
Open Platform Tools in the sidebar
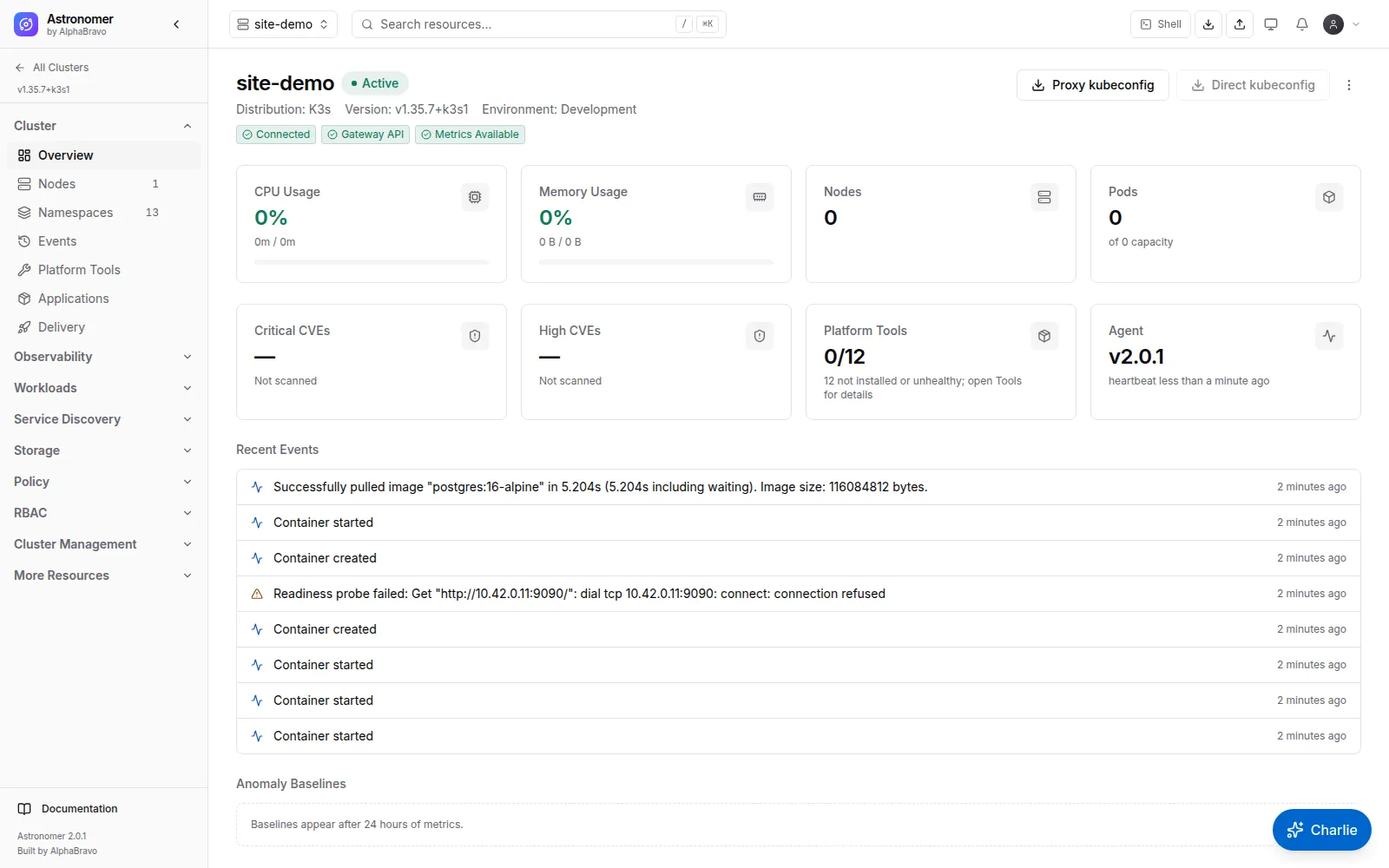click(103, 270)
